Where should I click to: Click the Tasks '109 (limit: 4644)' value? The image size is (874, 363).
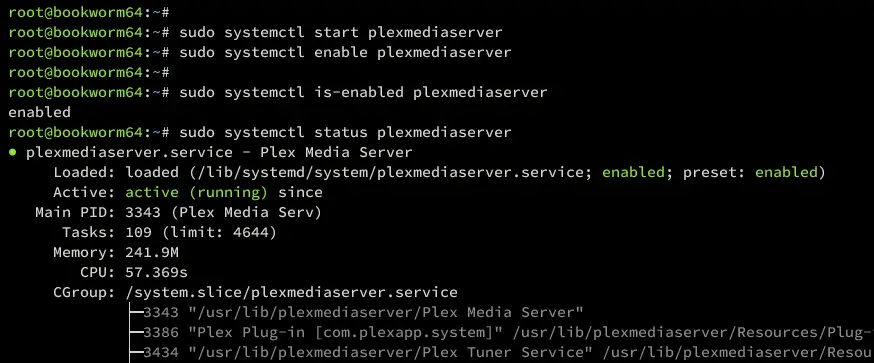(x=201, y=233)
